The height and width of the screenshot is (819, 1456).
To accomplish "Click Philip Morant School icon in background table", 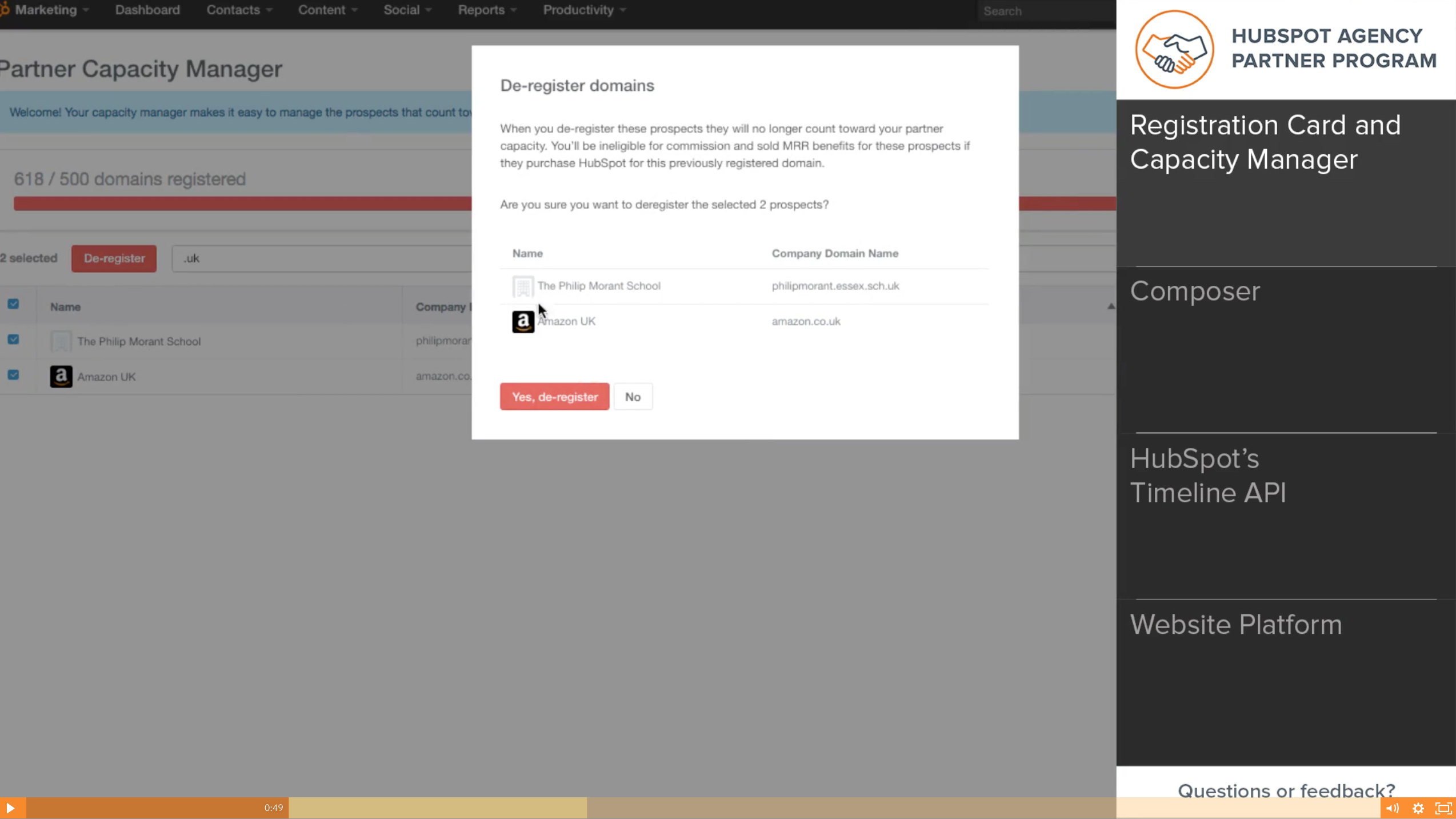I will tap(61, 341).
